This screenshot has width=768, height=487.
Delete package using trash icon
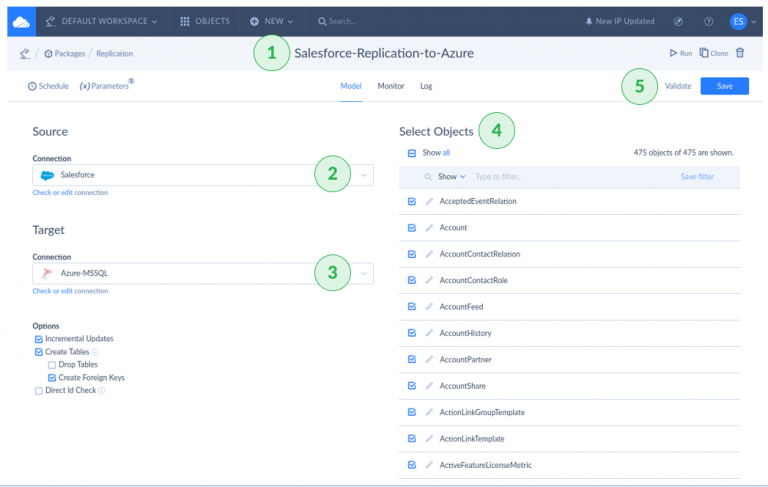click(740, 53)
